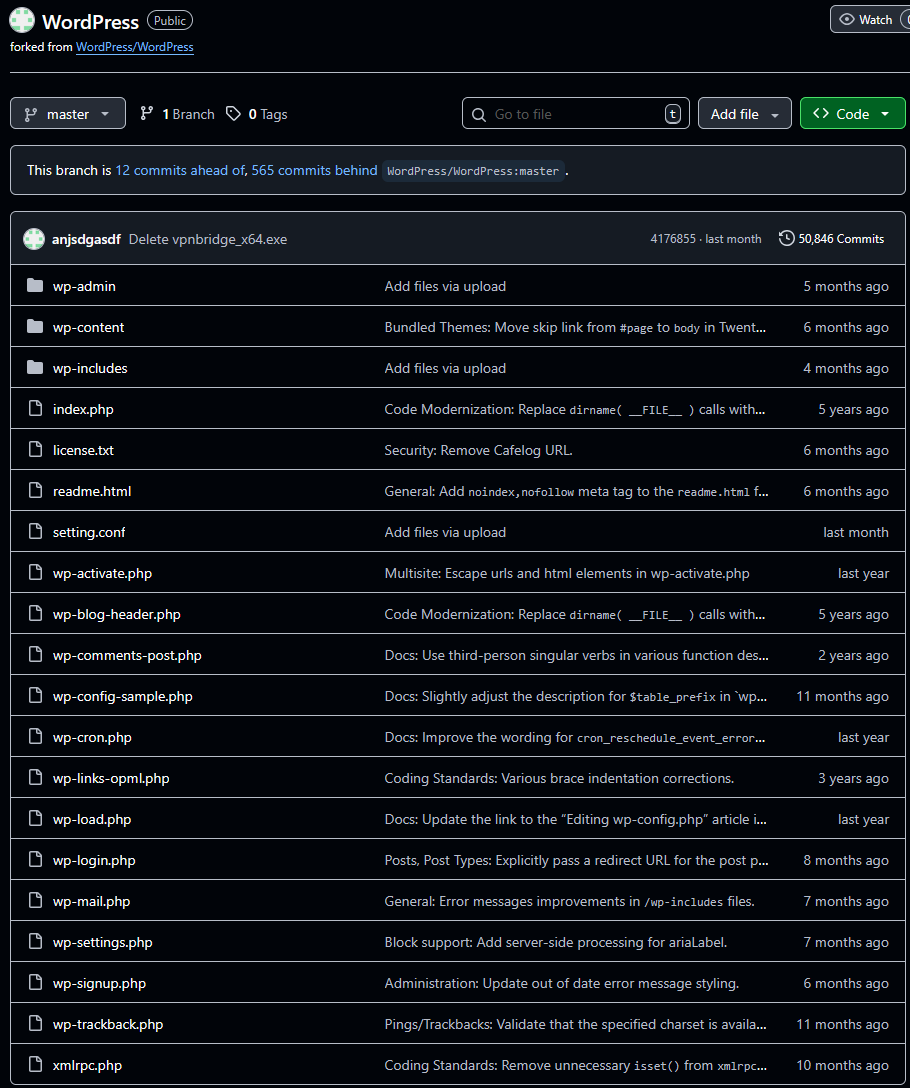The width and height of the screenshot is (910, 1088).
Task: Click the file icon beside wp-blog-header.php
Action: (x=35, y=613)
